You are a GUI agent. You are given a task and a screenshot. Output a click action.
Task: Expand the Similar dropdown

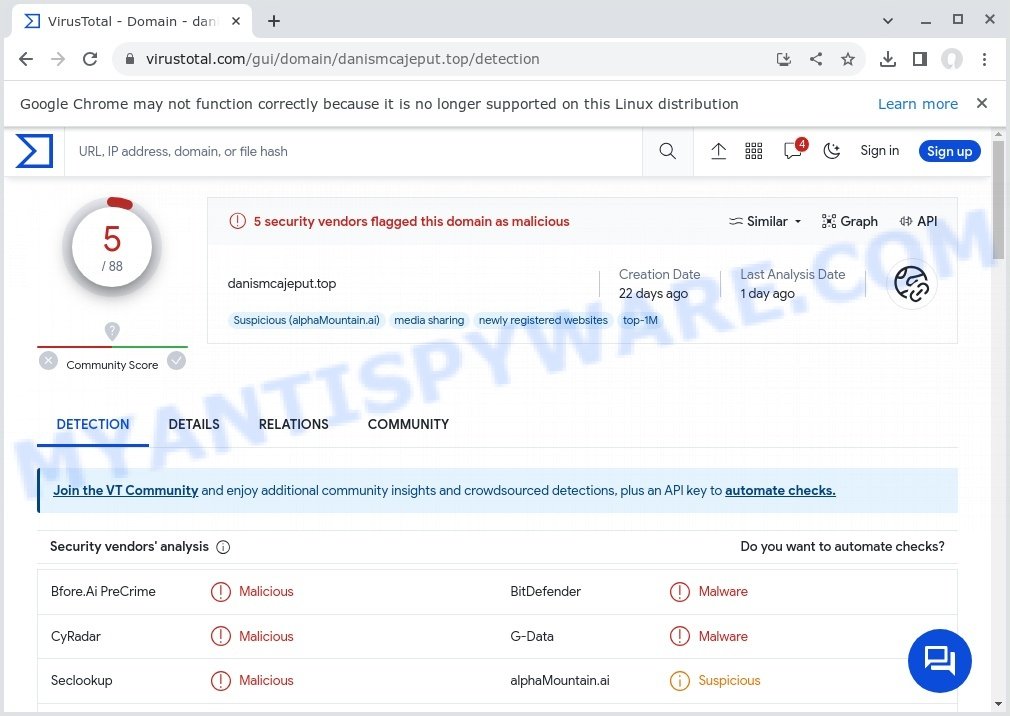pyautogui.click(x=765, y=221)
